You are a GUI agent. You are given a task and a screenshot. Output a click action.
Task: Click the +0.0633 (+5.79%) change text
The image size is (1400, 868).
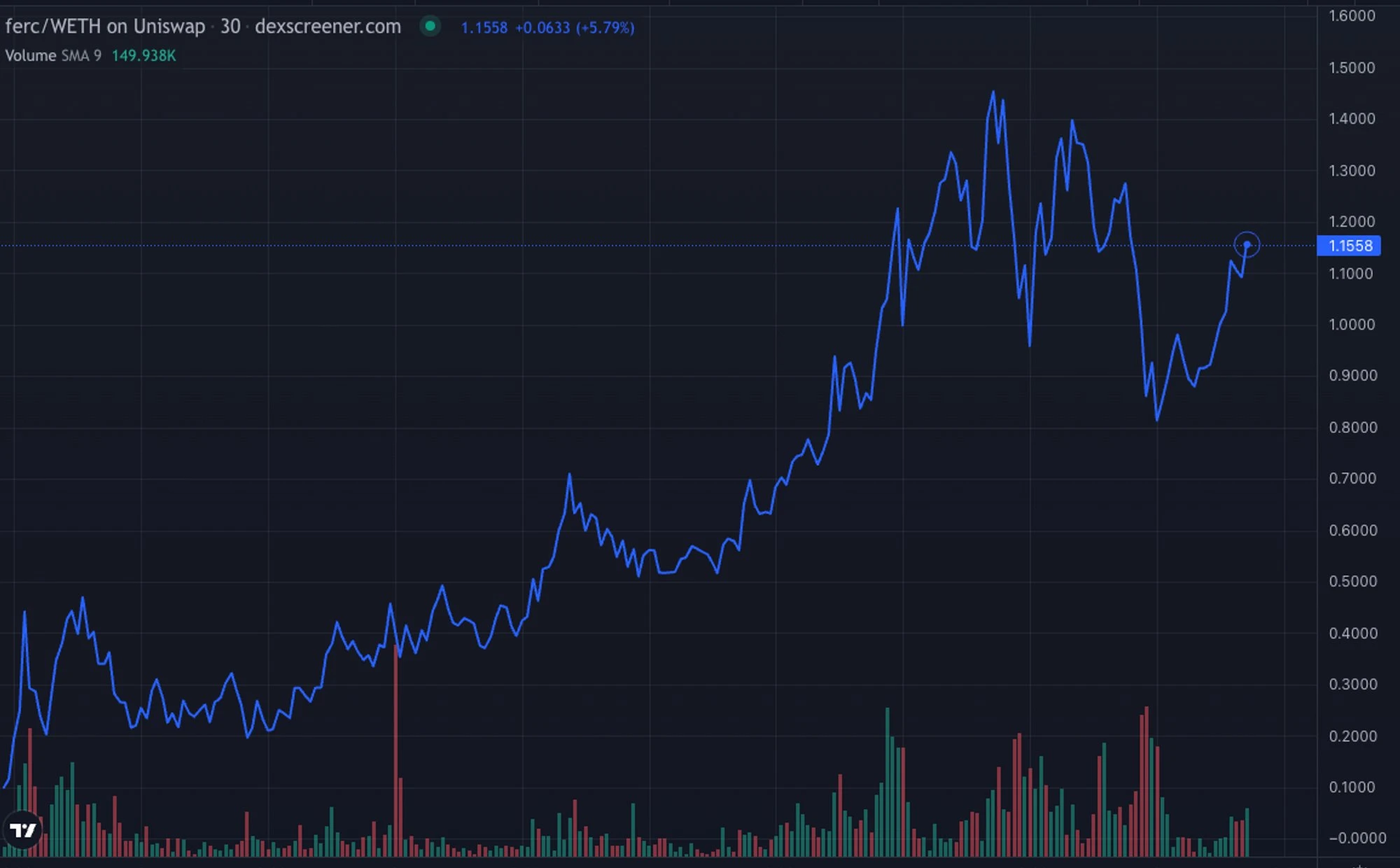pyautogui.click(x=575, y=28)
